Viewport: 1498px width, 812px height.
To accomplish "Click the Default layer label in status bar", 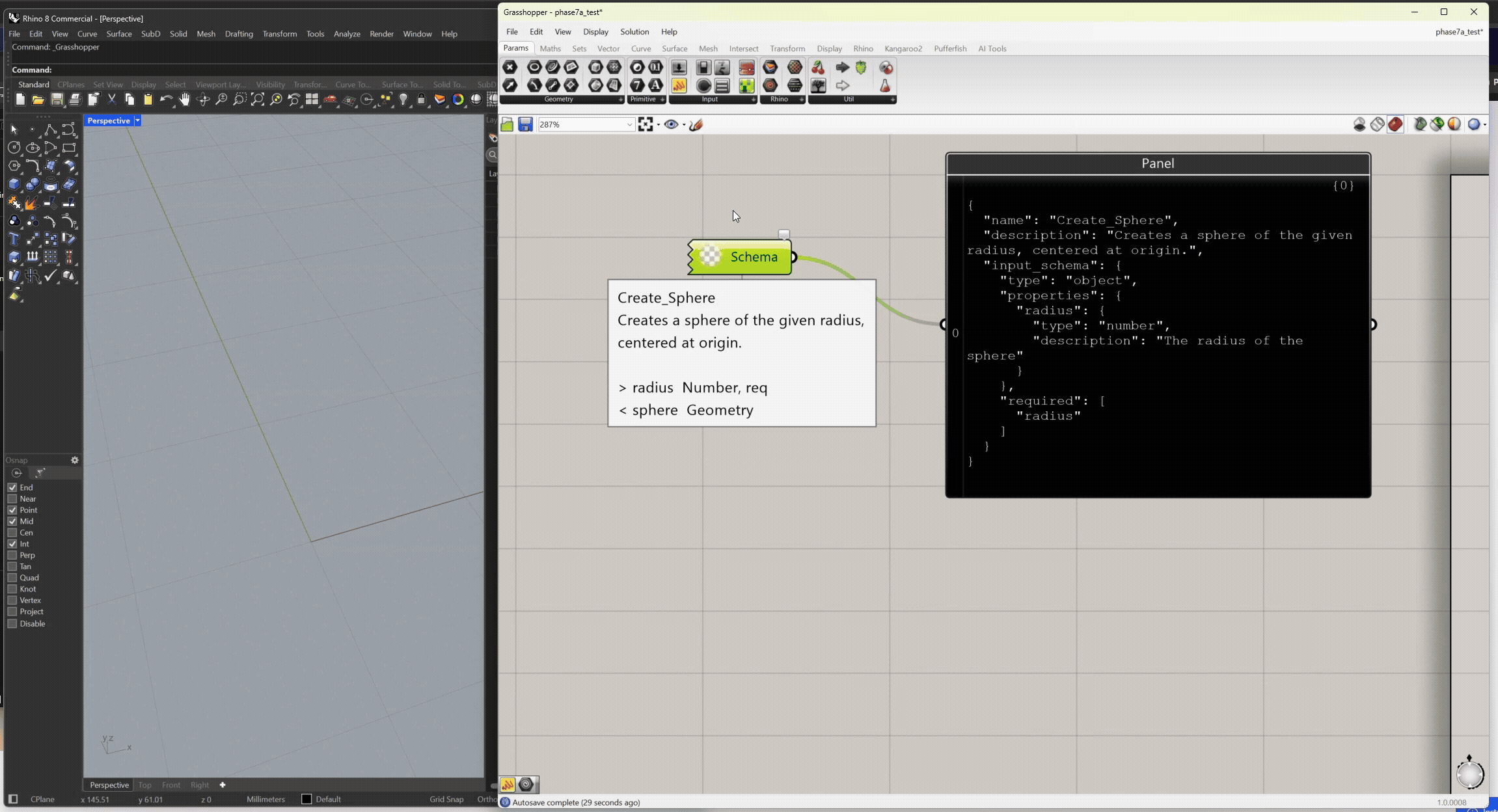I will coord(328,800).
